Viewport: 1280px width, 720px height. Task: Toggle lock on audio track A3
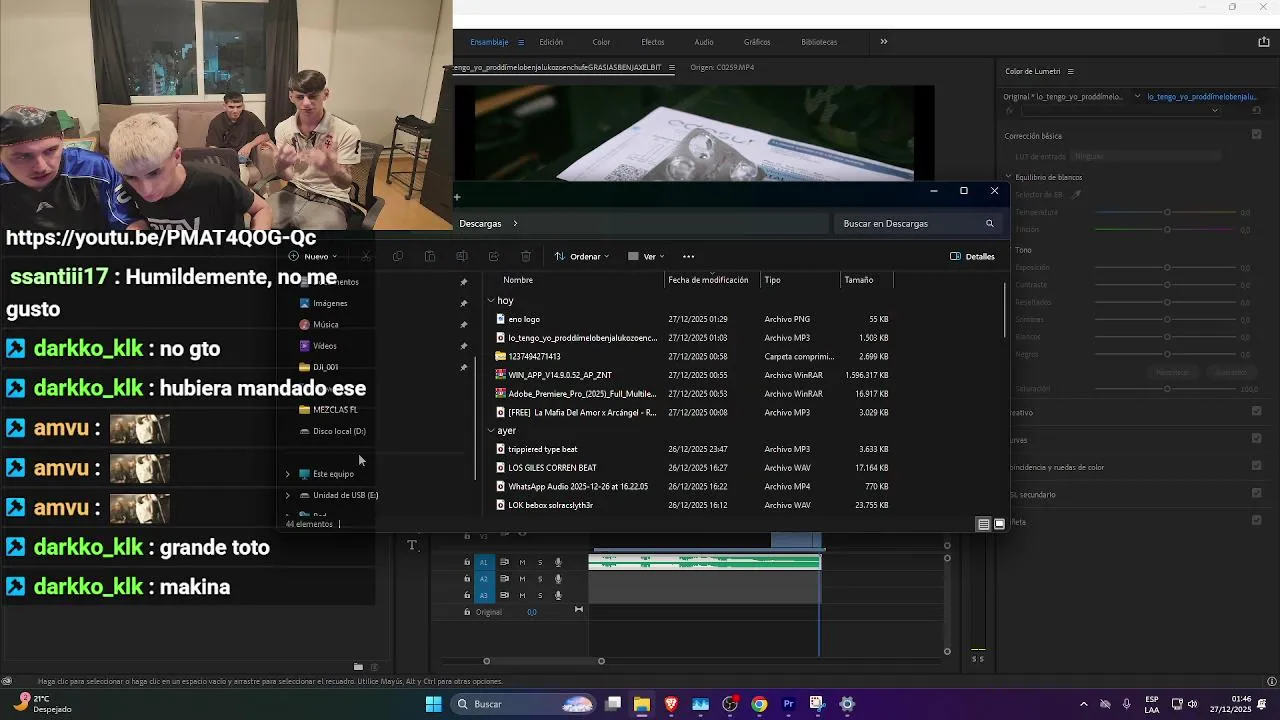[467, 595]
